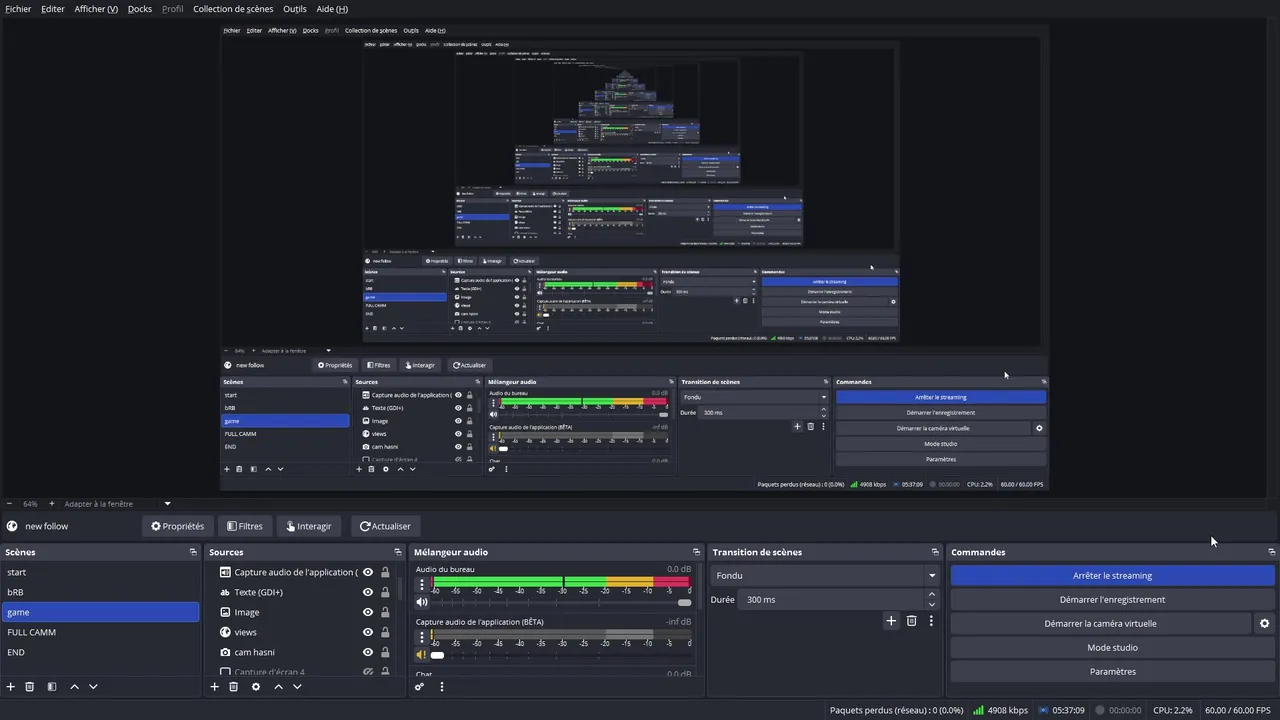Hide the cam hasni source
Screen dimensions: 1280x720
pos(368,652)
